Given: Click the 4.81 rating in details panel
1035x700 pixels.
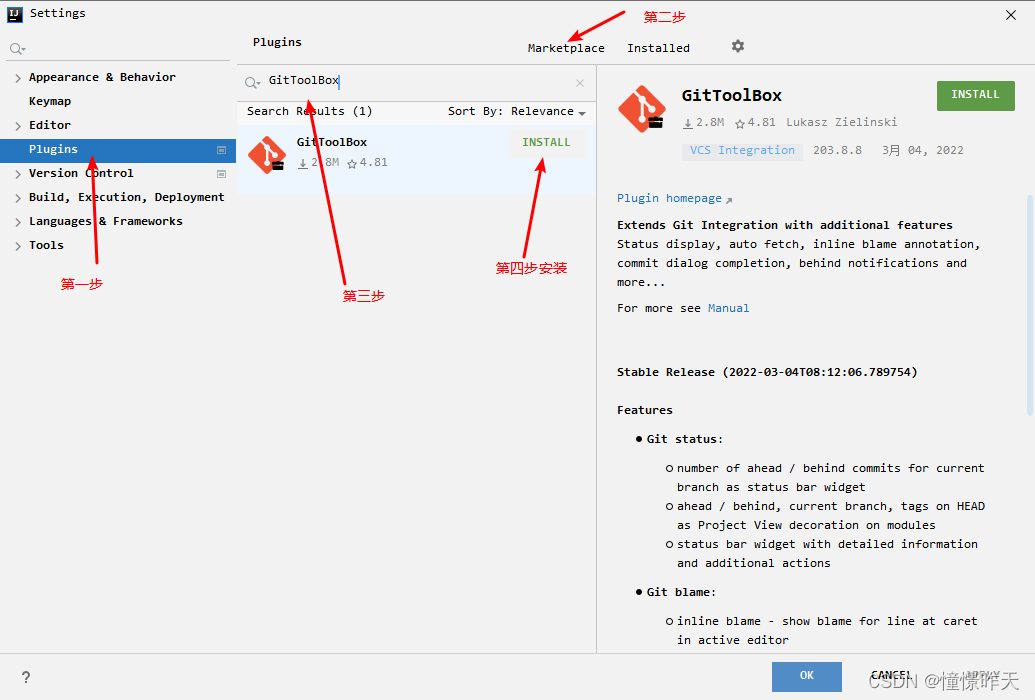Looking at the screenshot, I should [x=755, y=123].
